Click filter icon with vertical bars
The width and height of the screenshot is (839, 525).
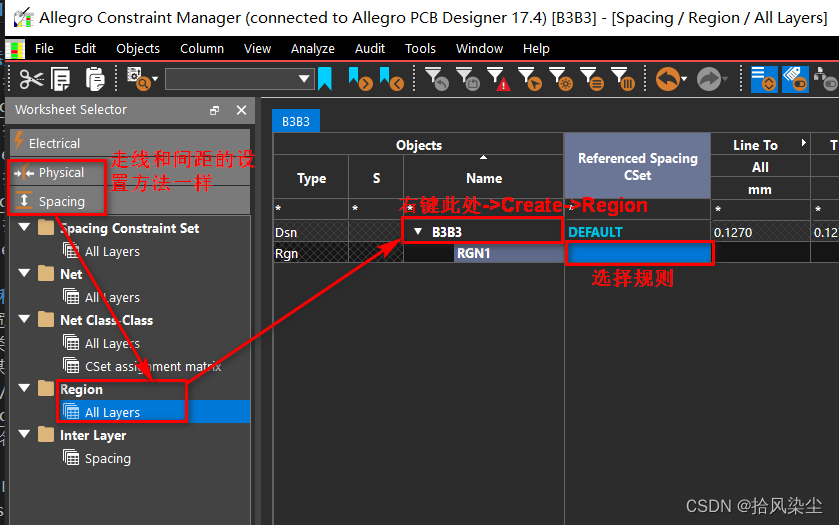tap(623, 79)
